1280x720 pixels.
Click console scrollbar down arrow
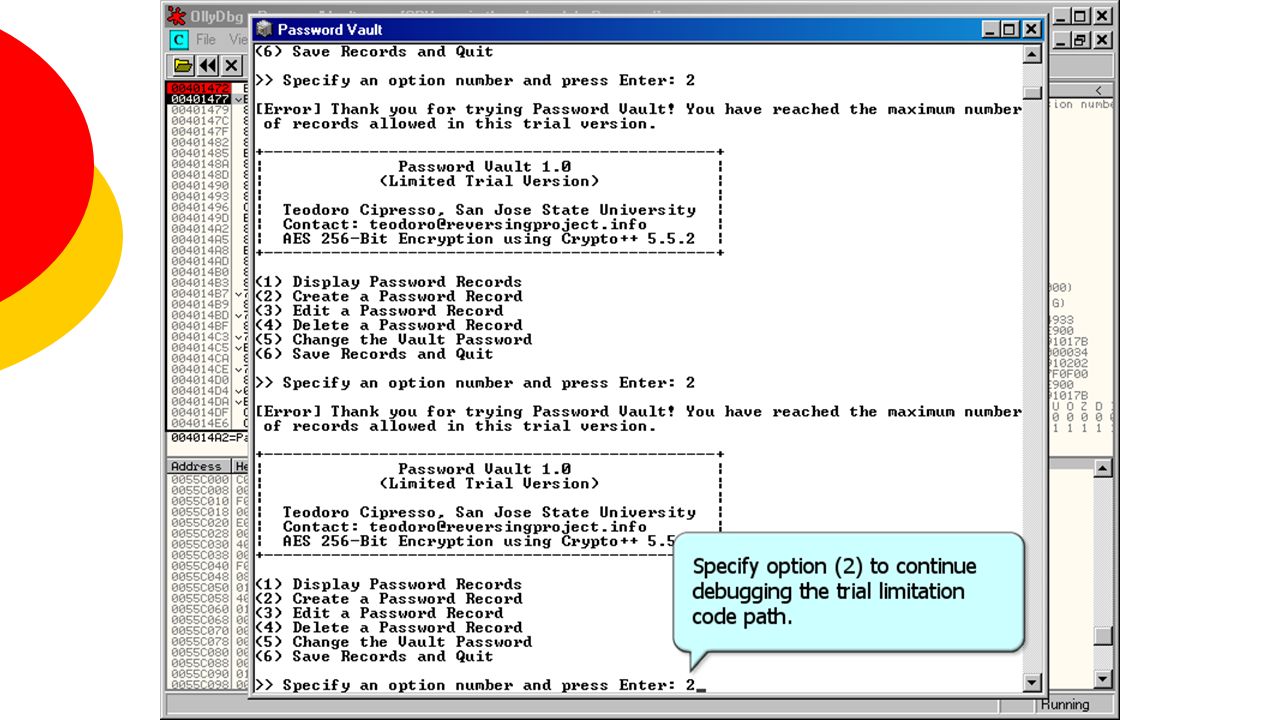tap(1033, 683)
